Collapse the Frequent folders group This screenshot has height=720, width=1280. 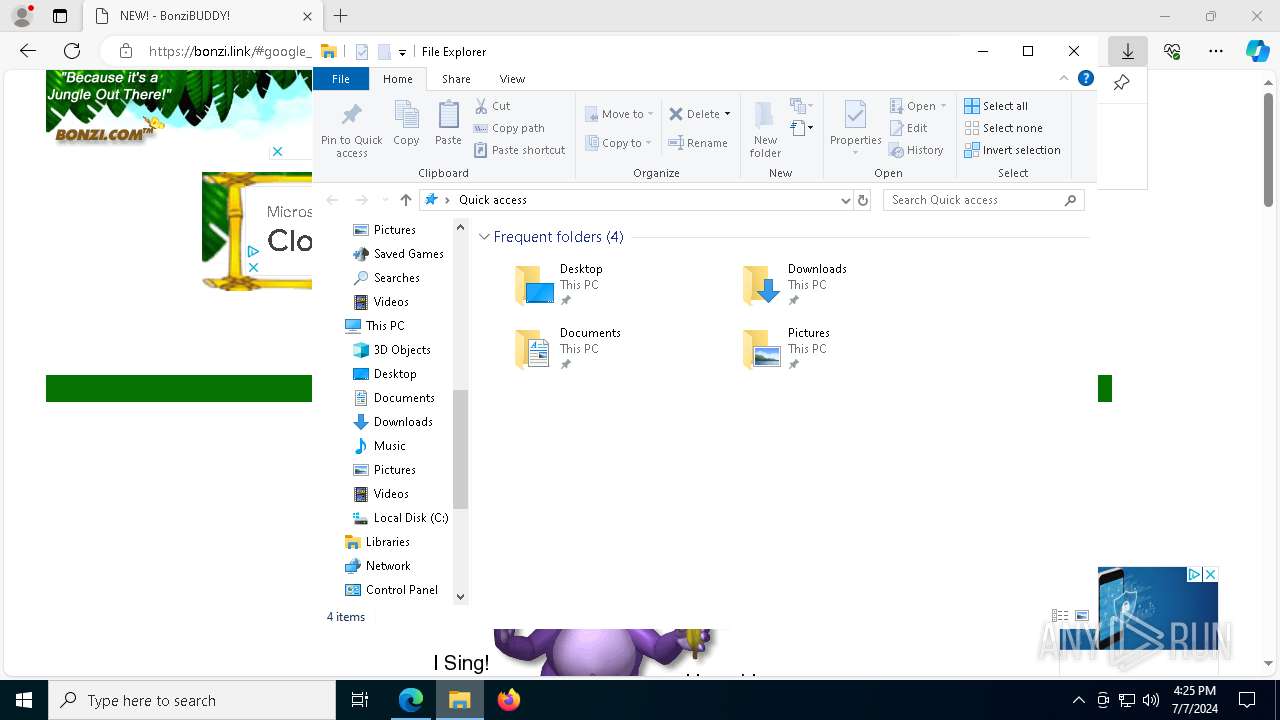point(485,237)
